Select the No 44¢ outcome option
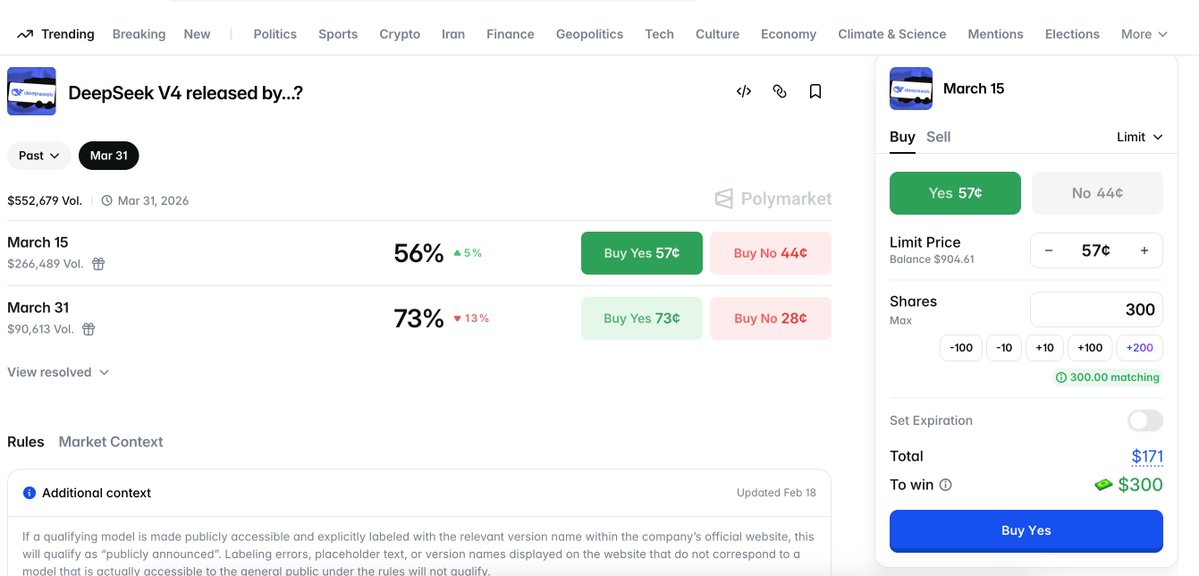The height and width of the screenshot is (576, 1199). [x=1097, y=193]
